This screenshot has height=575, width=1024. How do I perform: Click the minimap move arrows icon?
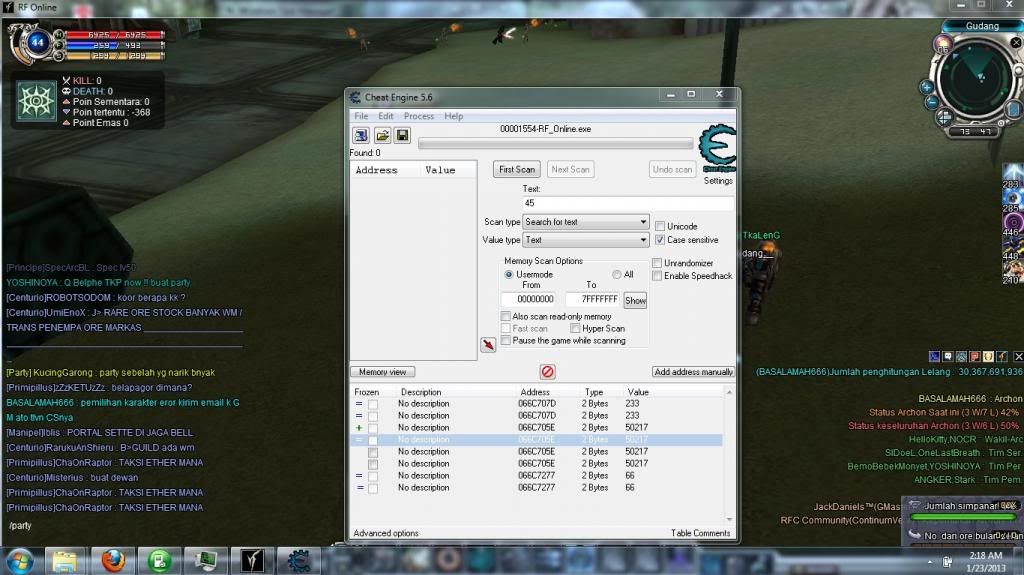(944, 118)
